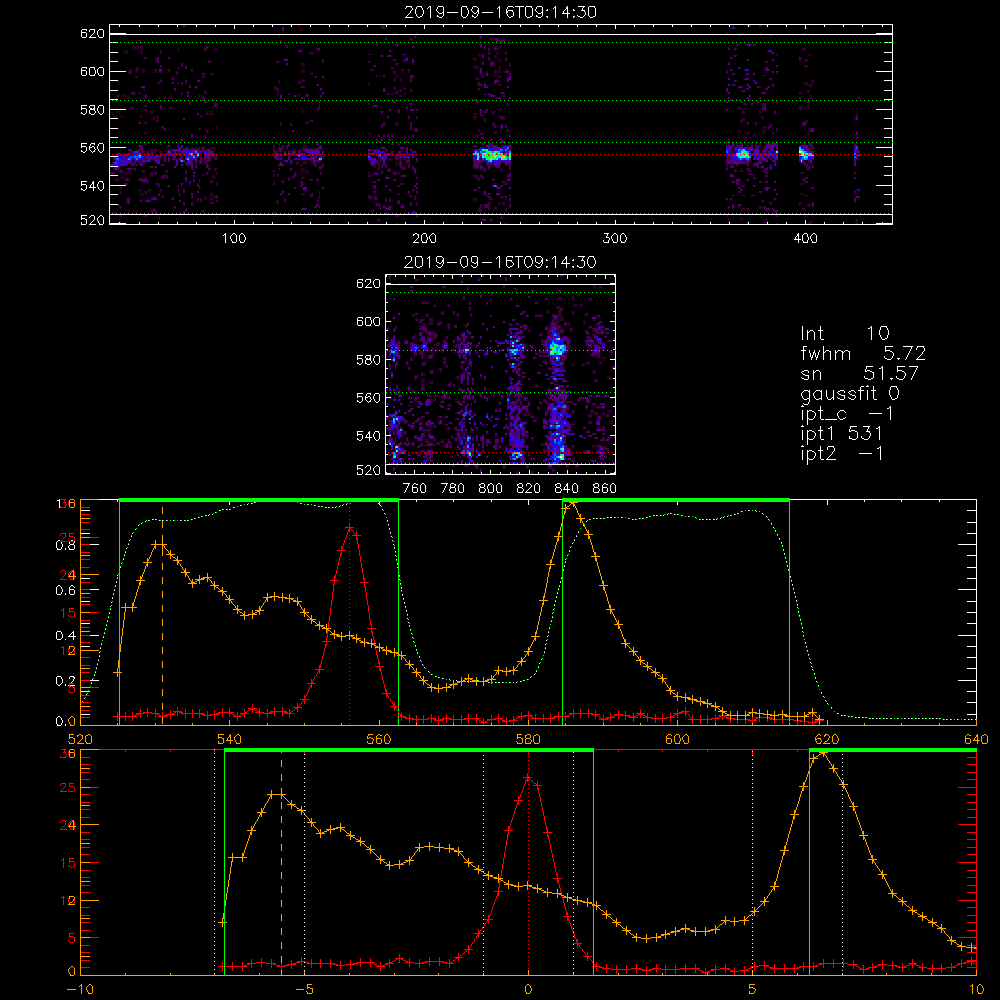Click the middle image x-axis label 800
The image size is (1000, 1000).
coord(490,489)
